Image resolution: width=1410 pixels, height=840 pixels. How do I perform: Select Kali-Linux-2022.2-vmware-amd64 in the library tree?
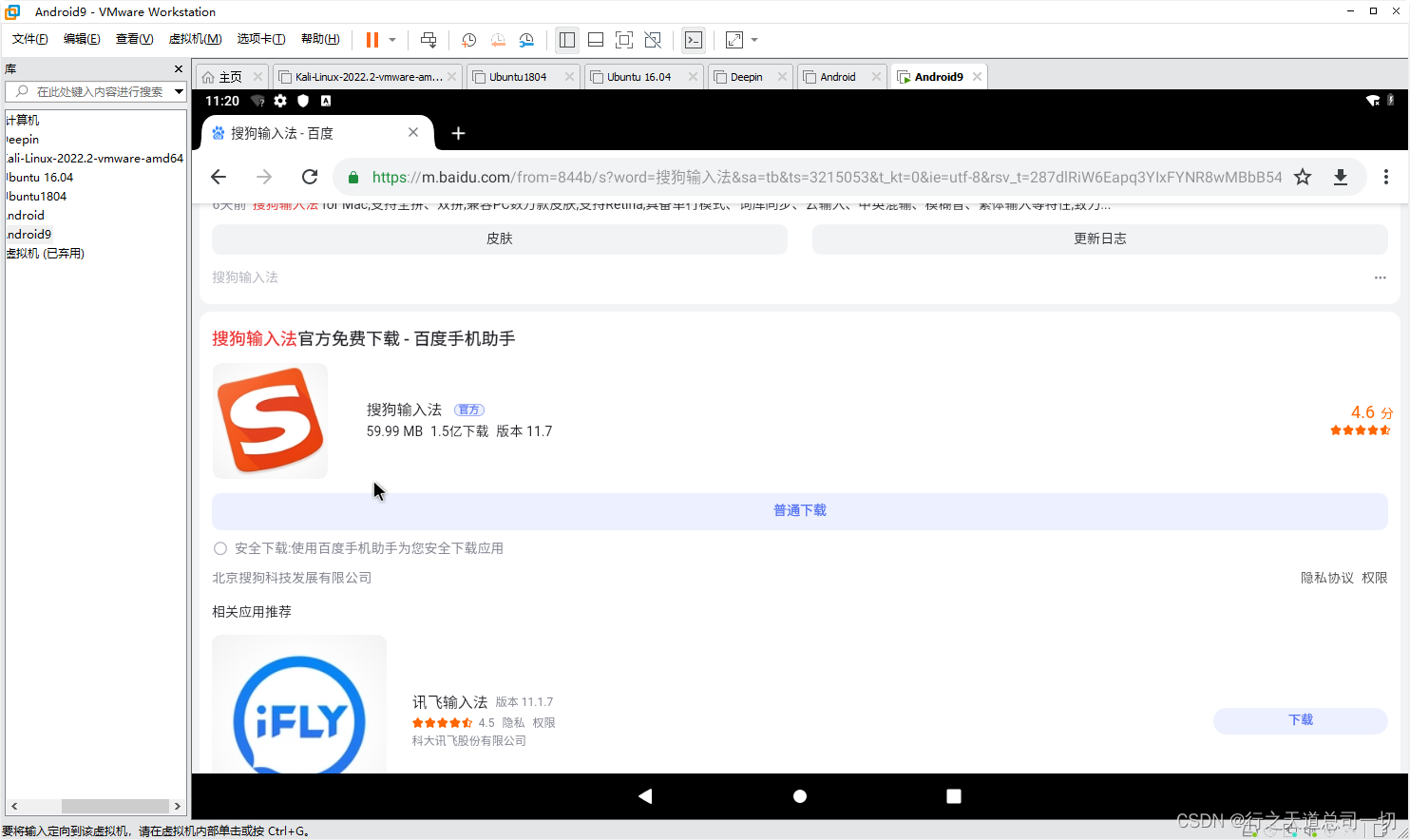pyautogui.click(x=94, y=158)
